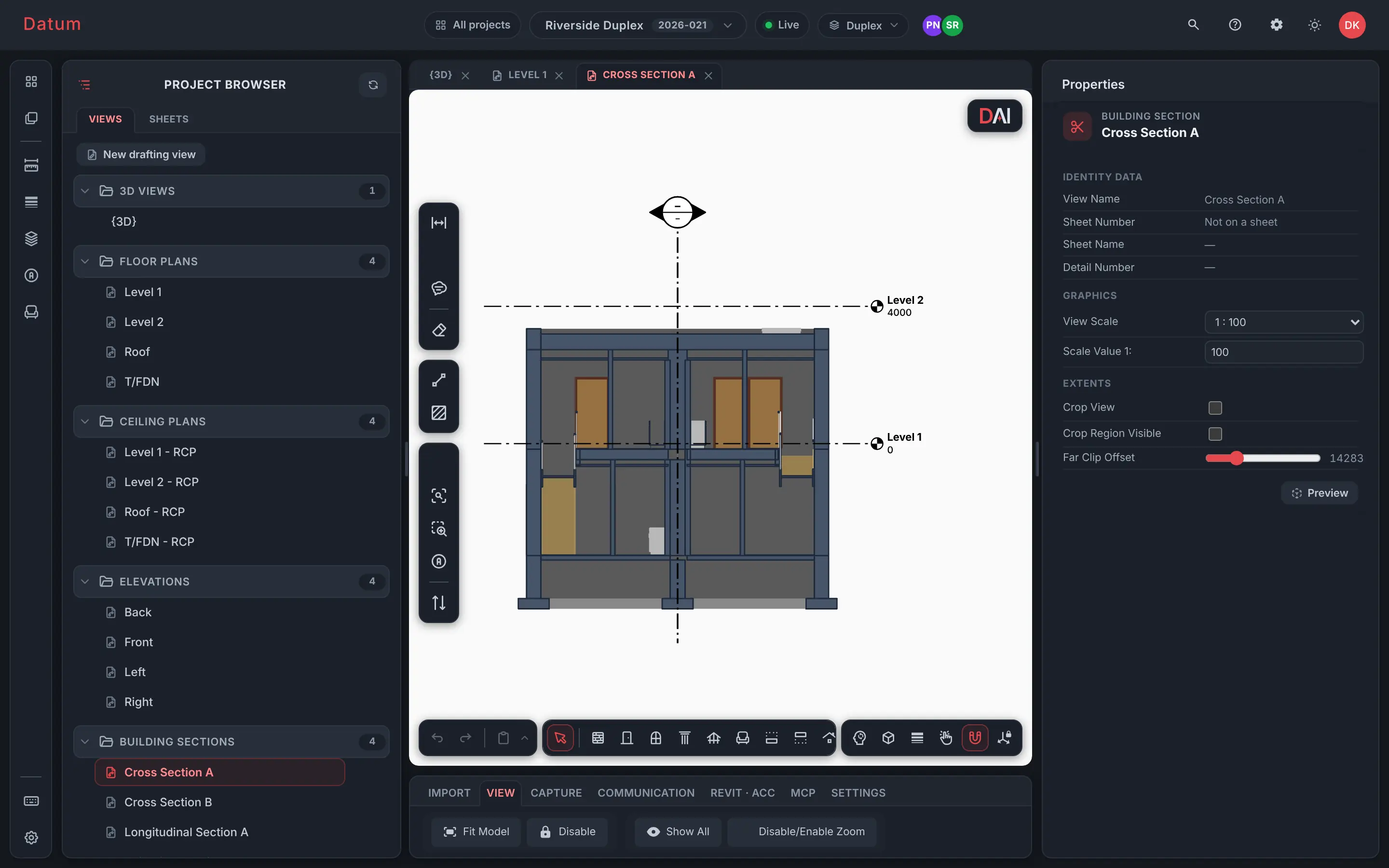Viewport: 1389px width, 868px height.
Task: Select the window tool
Action: pyautogui.click(x=655, y=738)
